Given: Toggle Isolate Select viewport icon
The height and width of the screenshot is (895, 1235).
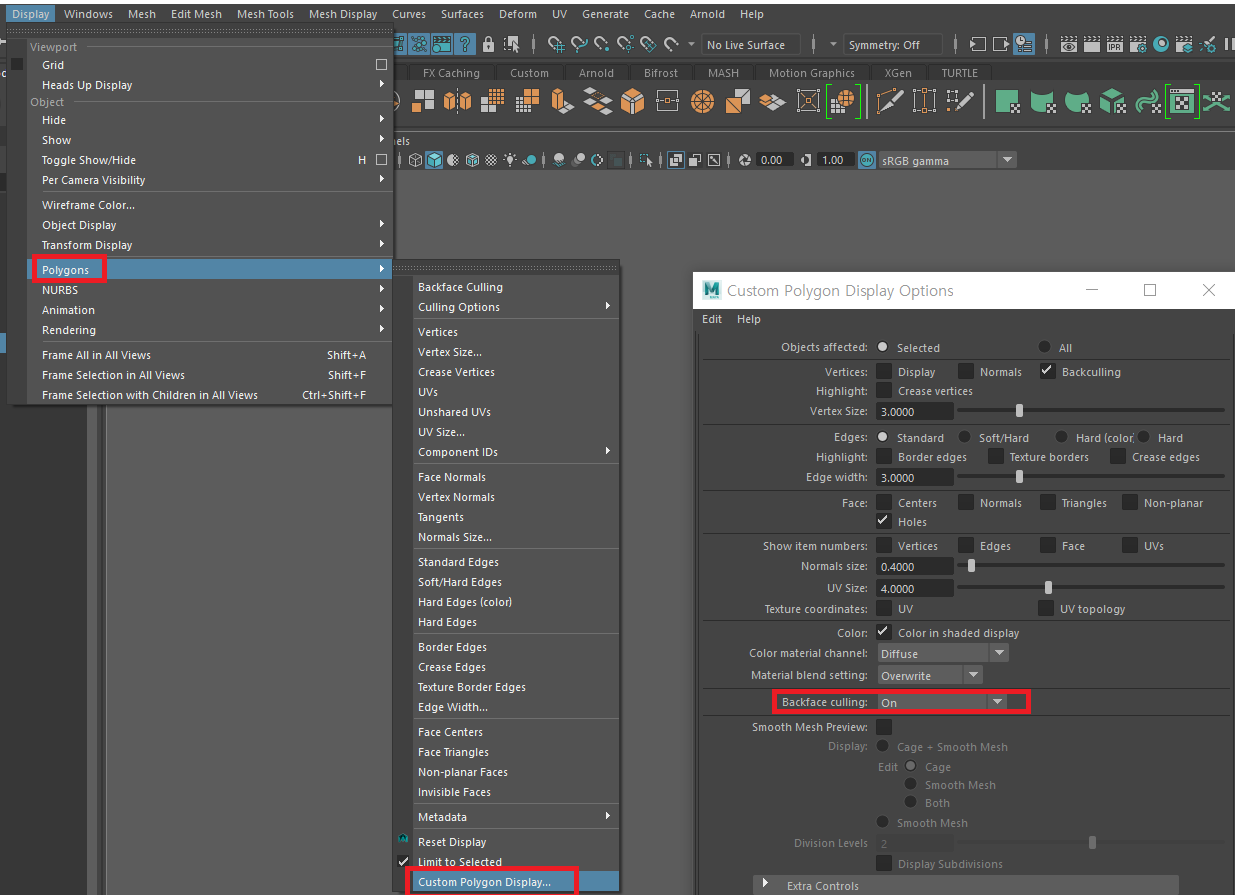Looking at the screenshot, I should click(645, 160).
